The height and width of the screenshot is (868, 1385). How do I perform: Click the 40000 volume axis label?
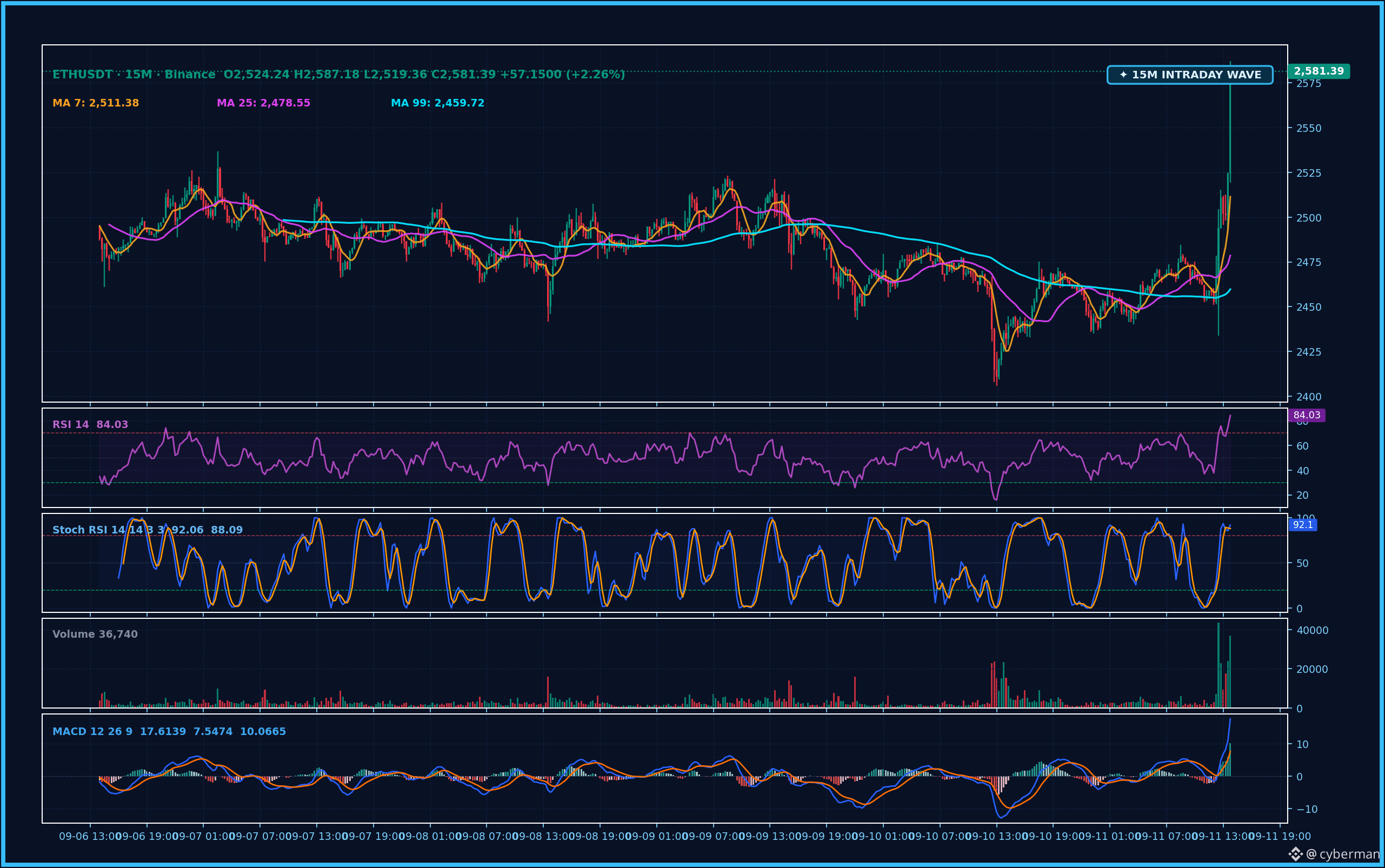[x=1312, y=630]
